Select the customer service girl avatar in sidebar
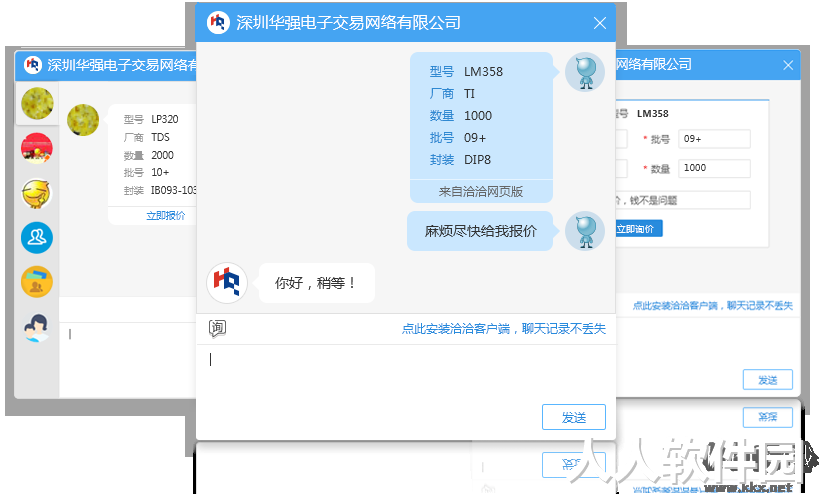 37,327
